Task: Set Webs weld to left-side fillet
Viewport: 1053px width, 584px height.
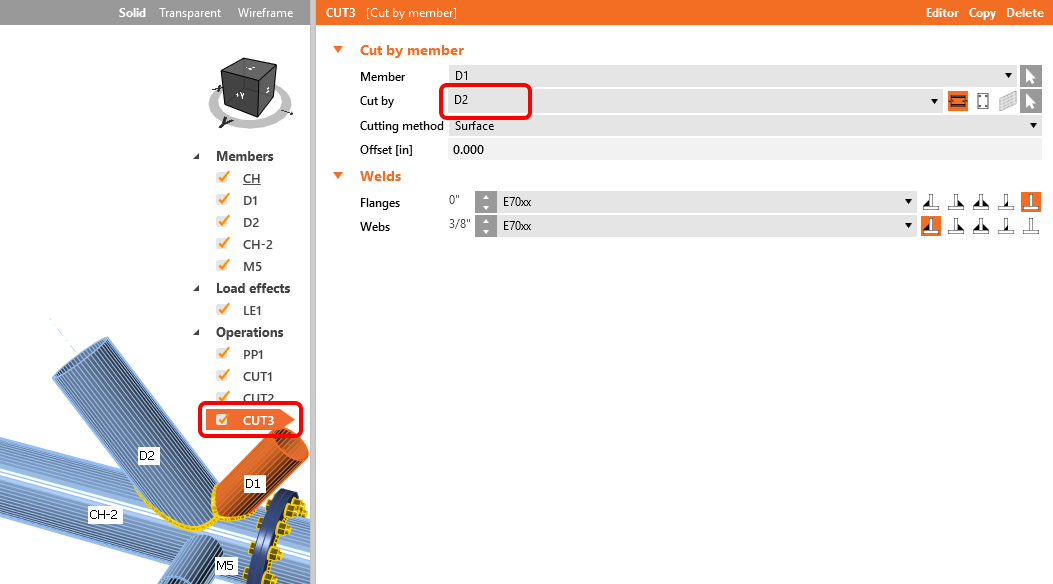Action: 931,226
